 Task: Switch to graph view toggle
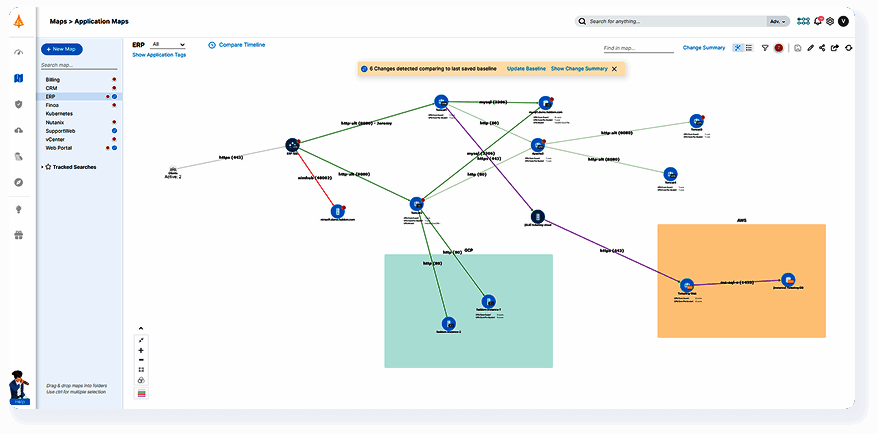(x=738, y=48)
